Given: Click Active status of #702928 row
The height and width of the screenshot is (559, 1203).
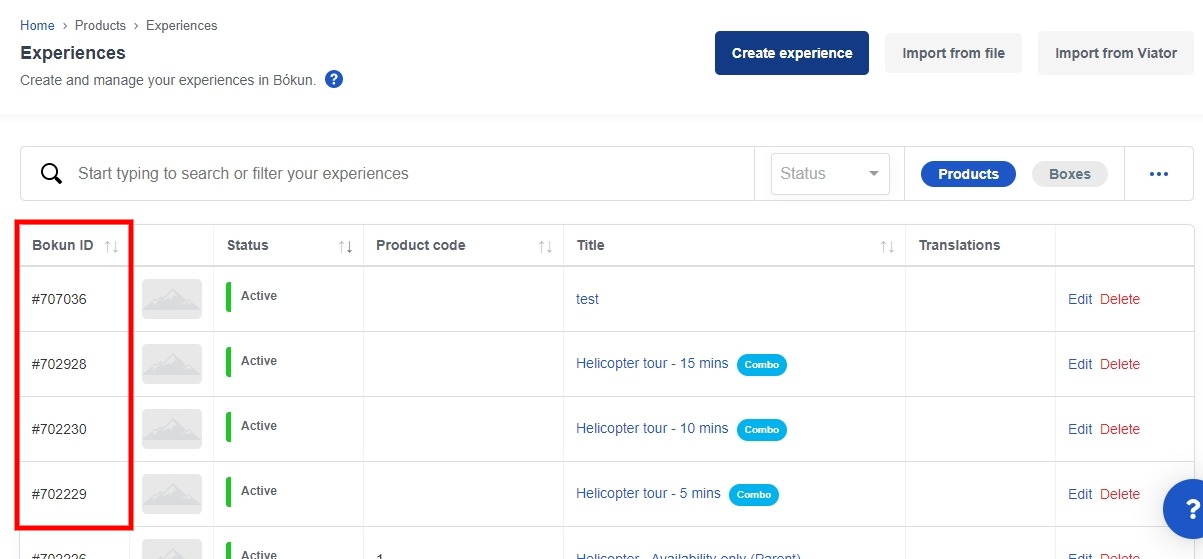Looking at the screenshot, I should point(259,361).
